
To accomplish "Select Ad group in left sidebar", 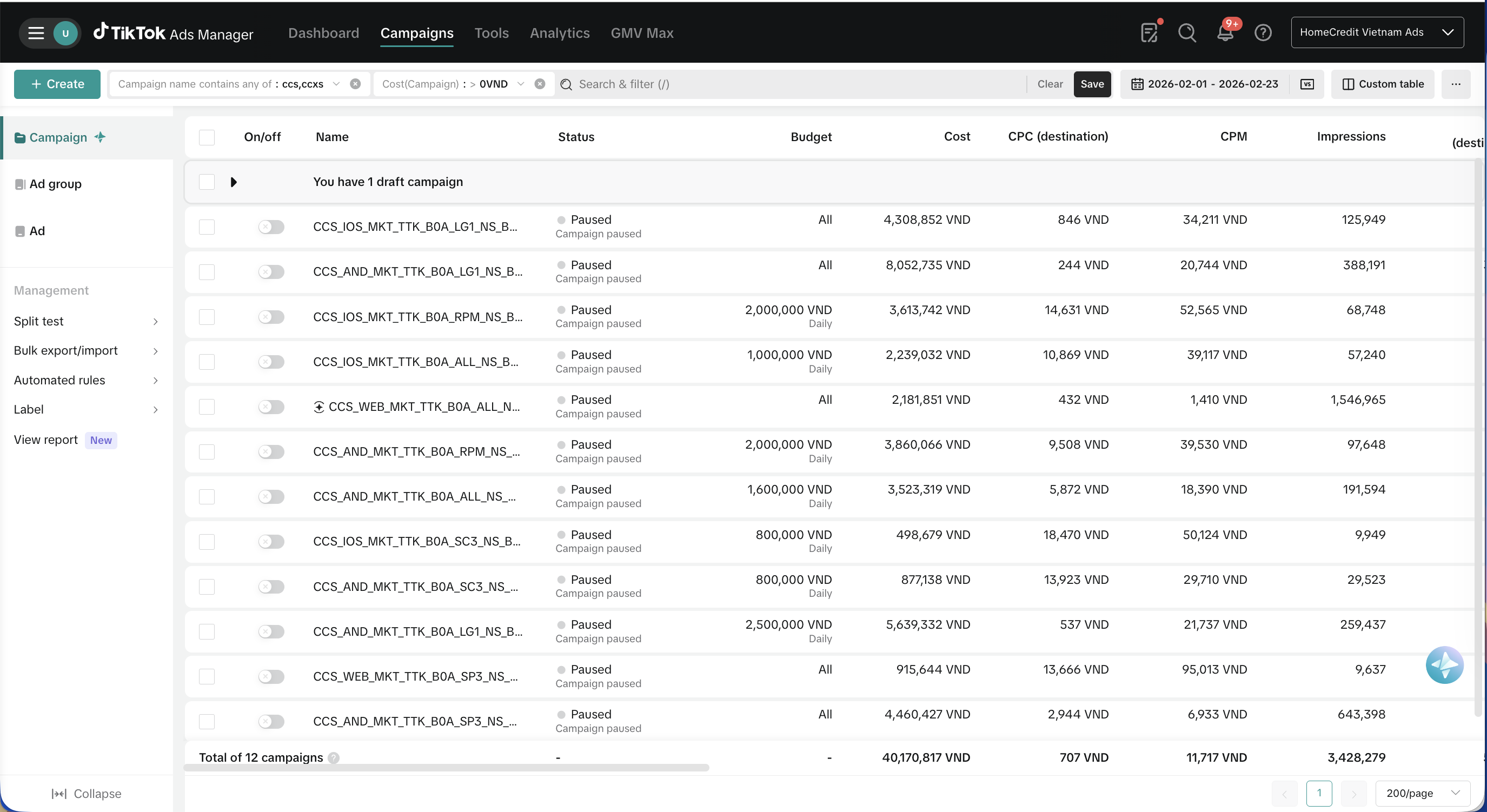I will click(x=55, y=184).
